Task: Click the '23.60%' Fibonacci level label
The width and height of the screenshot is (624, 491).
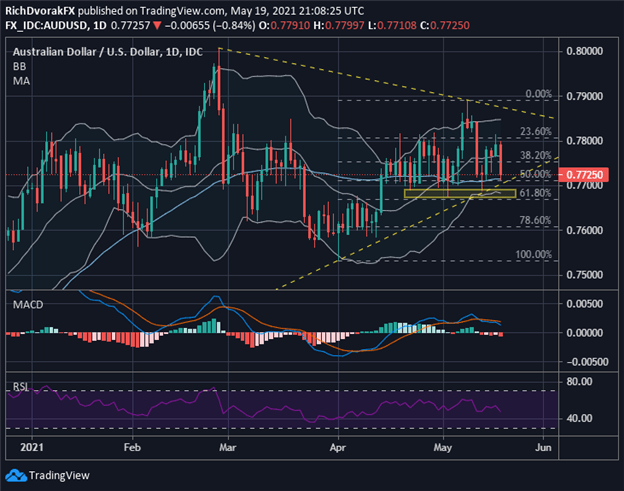Action: 536,131
